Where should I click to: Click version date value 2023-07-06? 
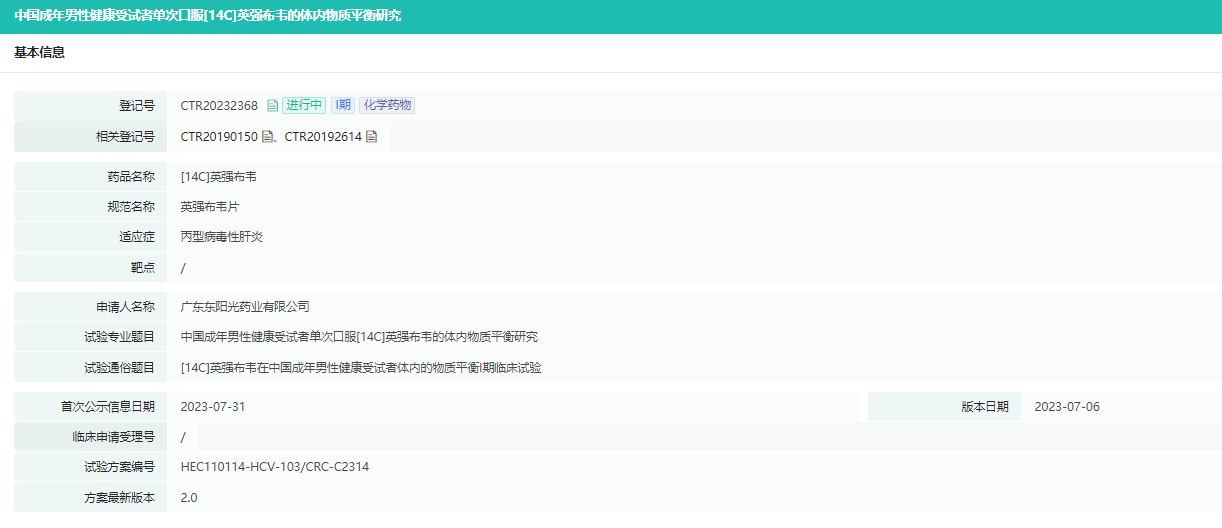(x=1067, y=407)
